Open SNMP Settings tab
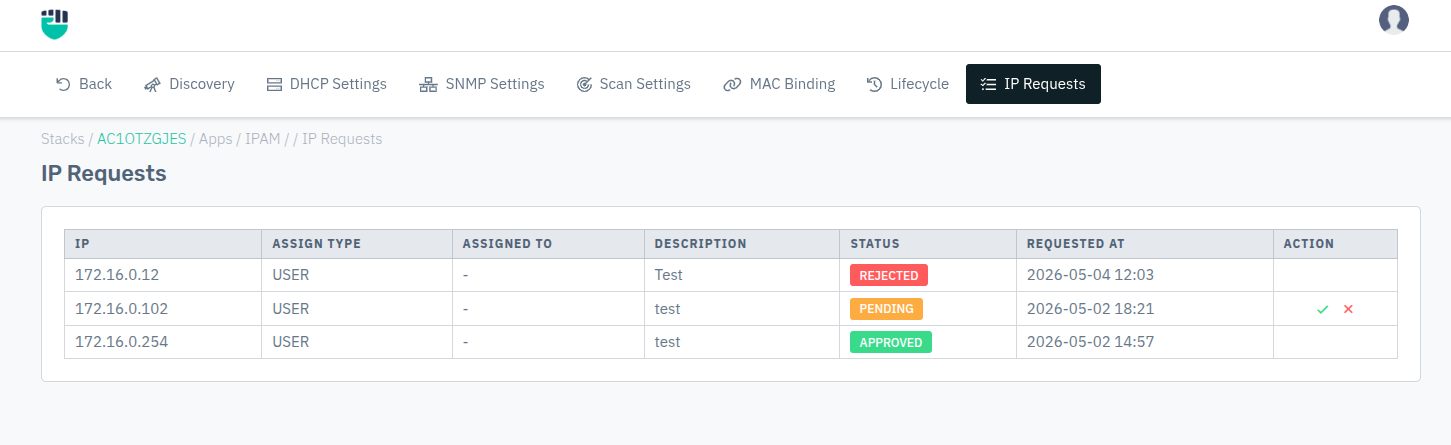Image resolution: width=1451 pixels, height=445 pixels. [x=482, y=84]
